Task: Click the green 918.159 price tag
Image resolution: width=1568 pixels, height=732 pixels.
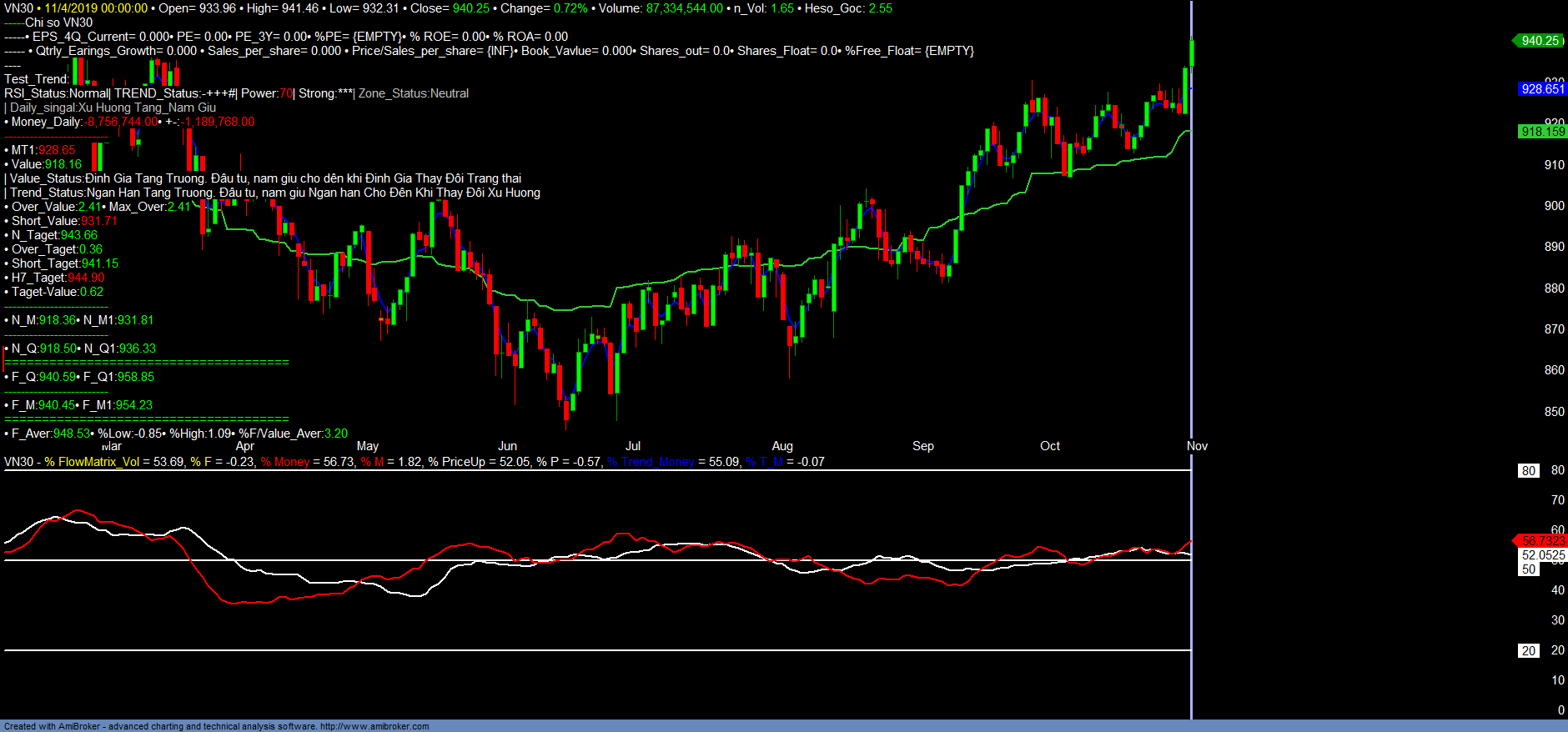Action: [x=1542, y=132]
